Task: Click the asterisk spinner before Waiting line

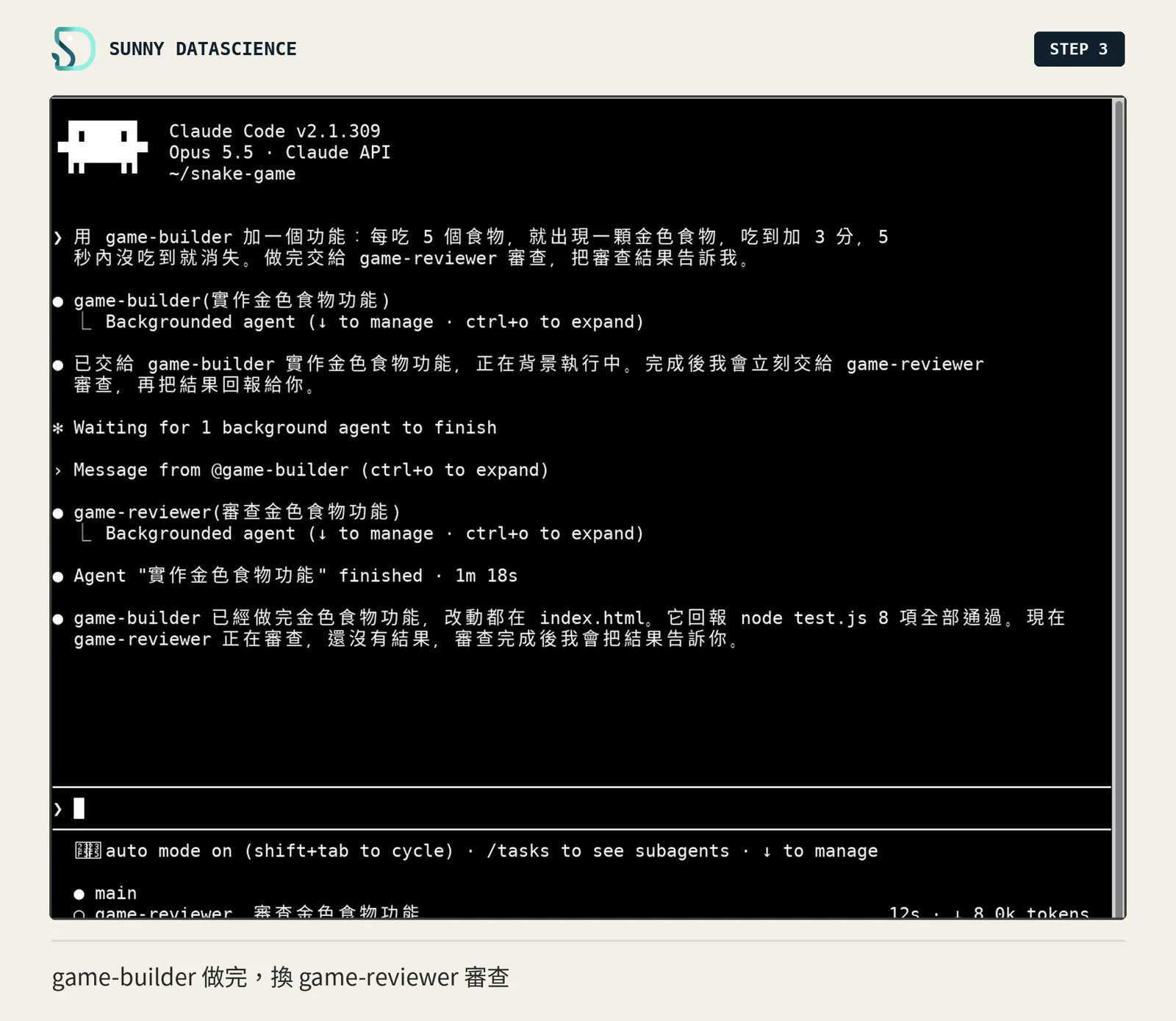Action: click(58, 428)
